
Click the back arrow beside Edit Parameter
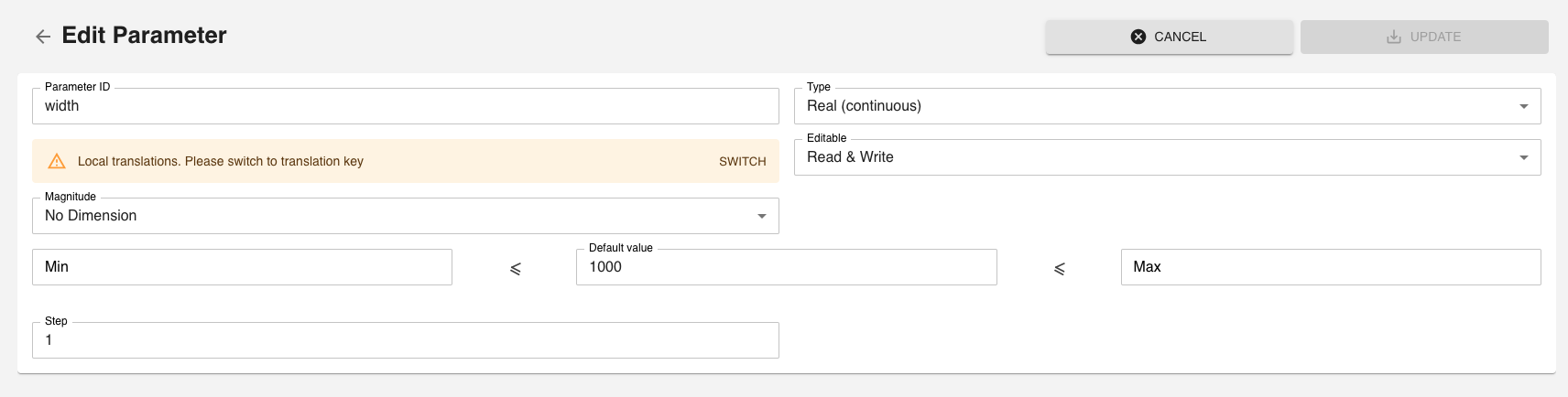43,37
